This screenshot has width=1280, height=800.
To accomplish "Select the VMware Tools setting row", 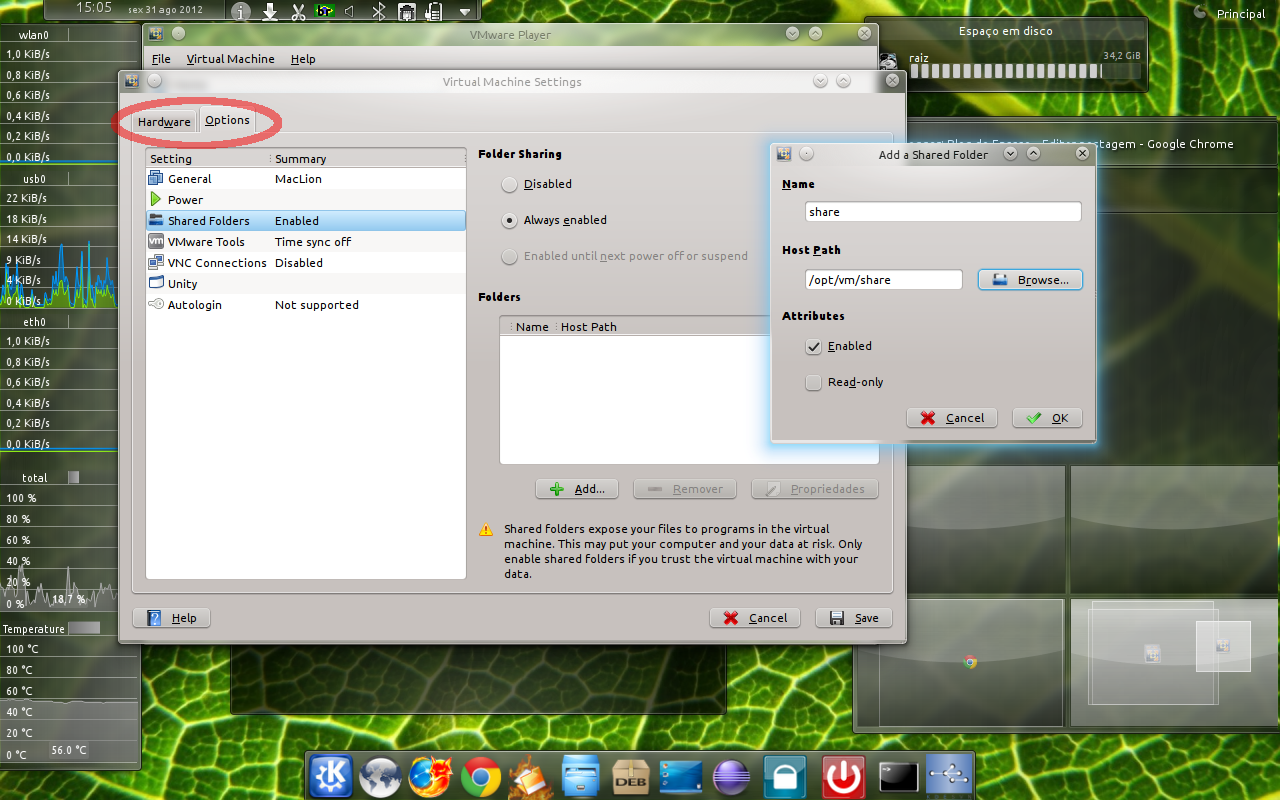I will 306,242.
